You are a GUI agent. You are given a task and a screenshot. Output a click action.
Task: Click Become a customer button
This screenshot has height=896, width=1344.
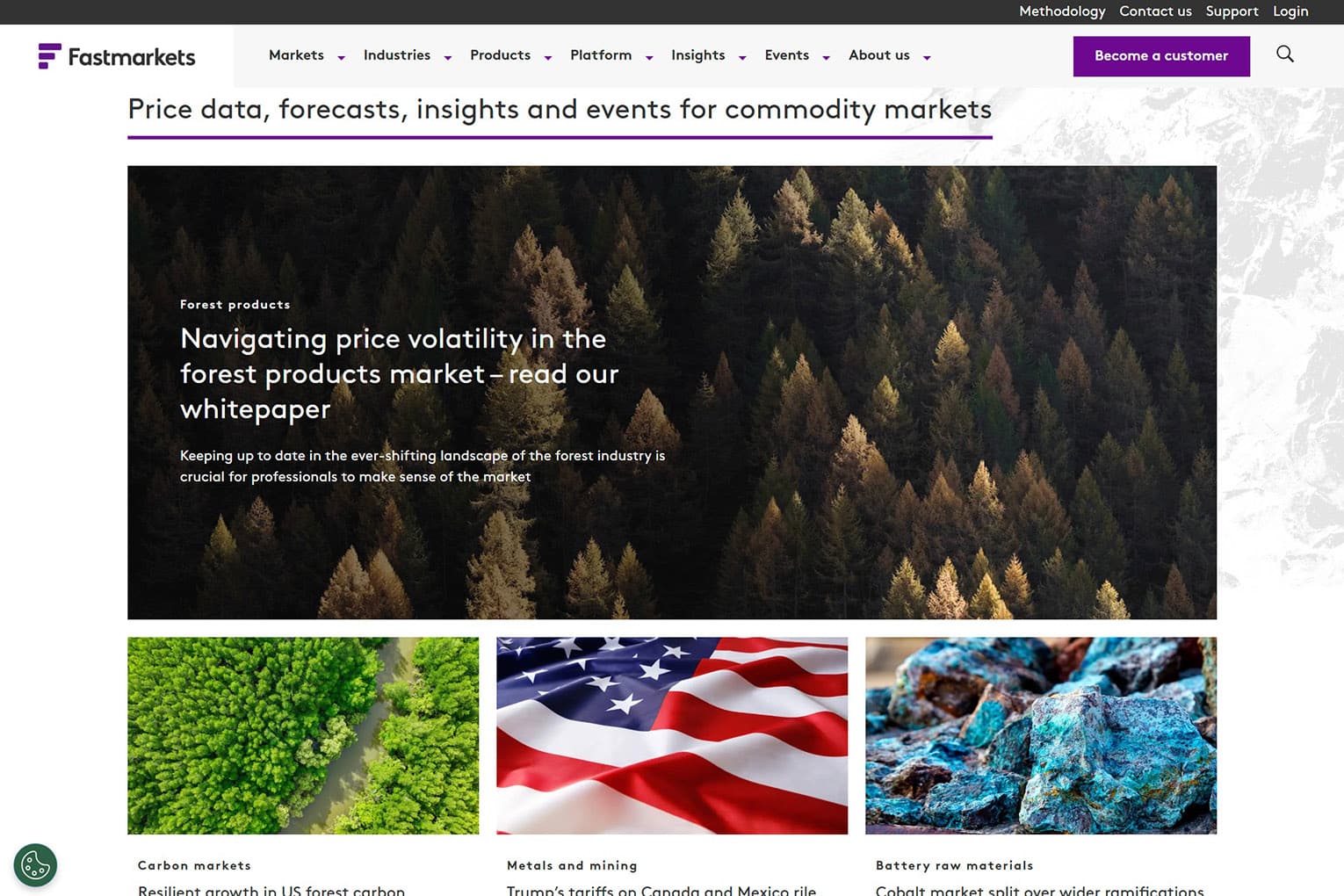[x=1161, y=56]
